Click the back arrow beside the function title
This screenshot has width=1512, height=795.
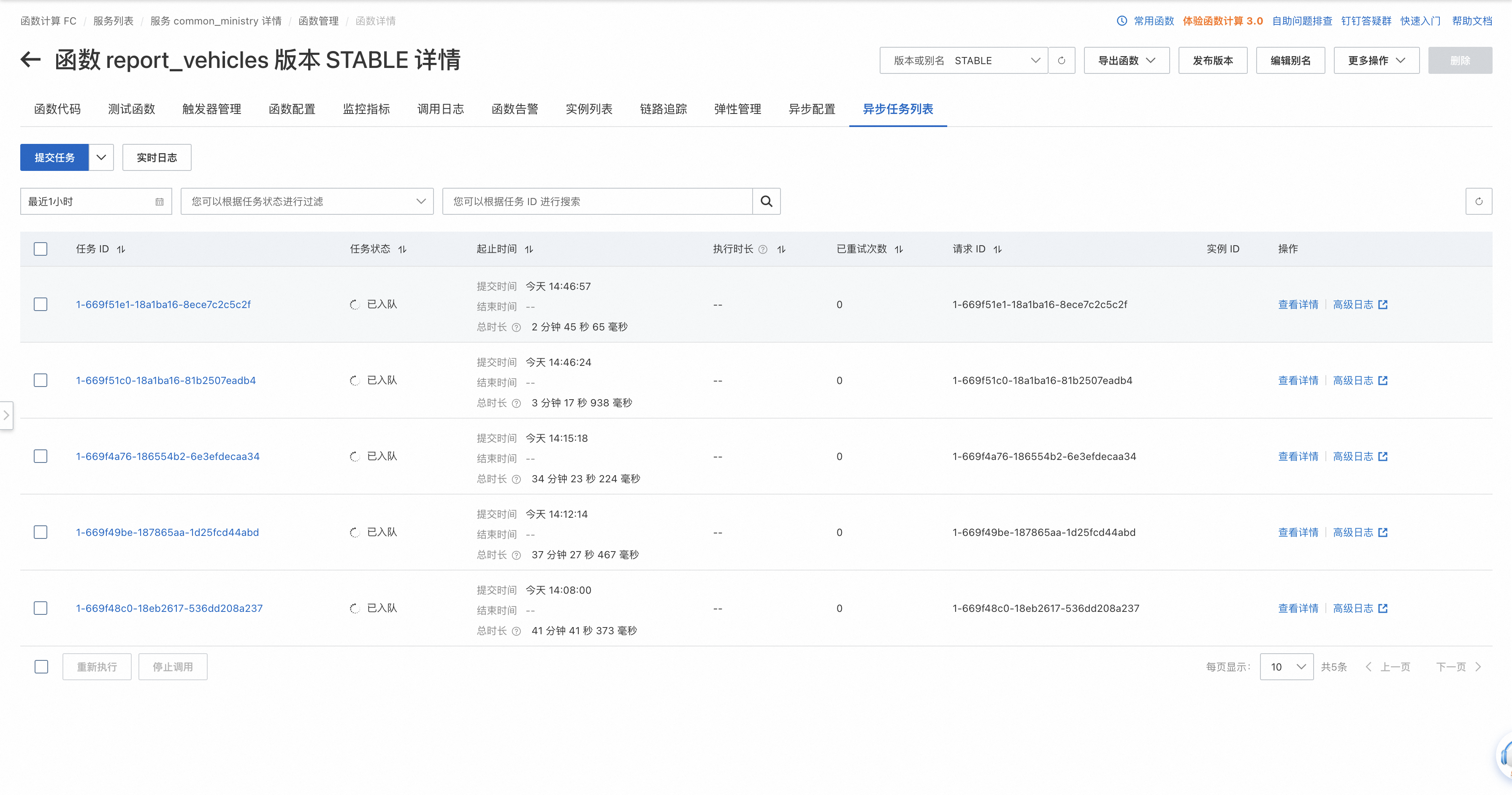click(30, 59)
